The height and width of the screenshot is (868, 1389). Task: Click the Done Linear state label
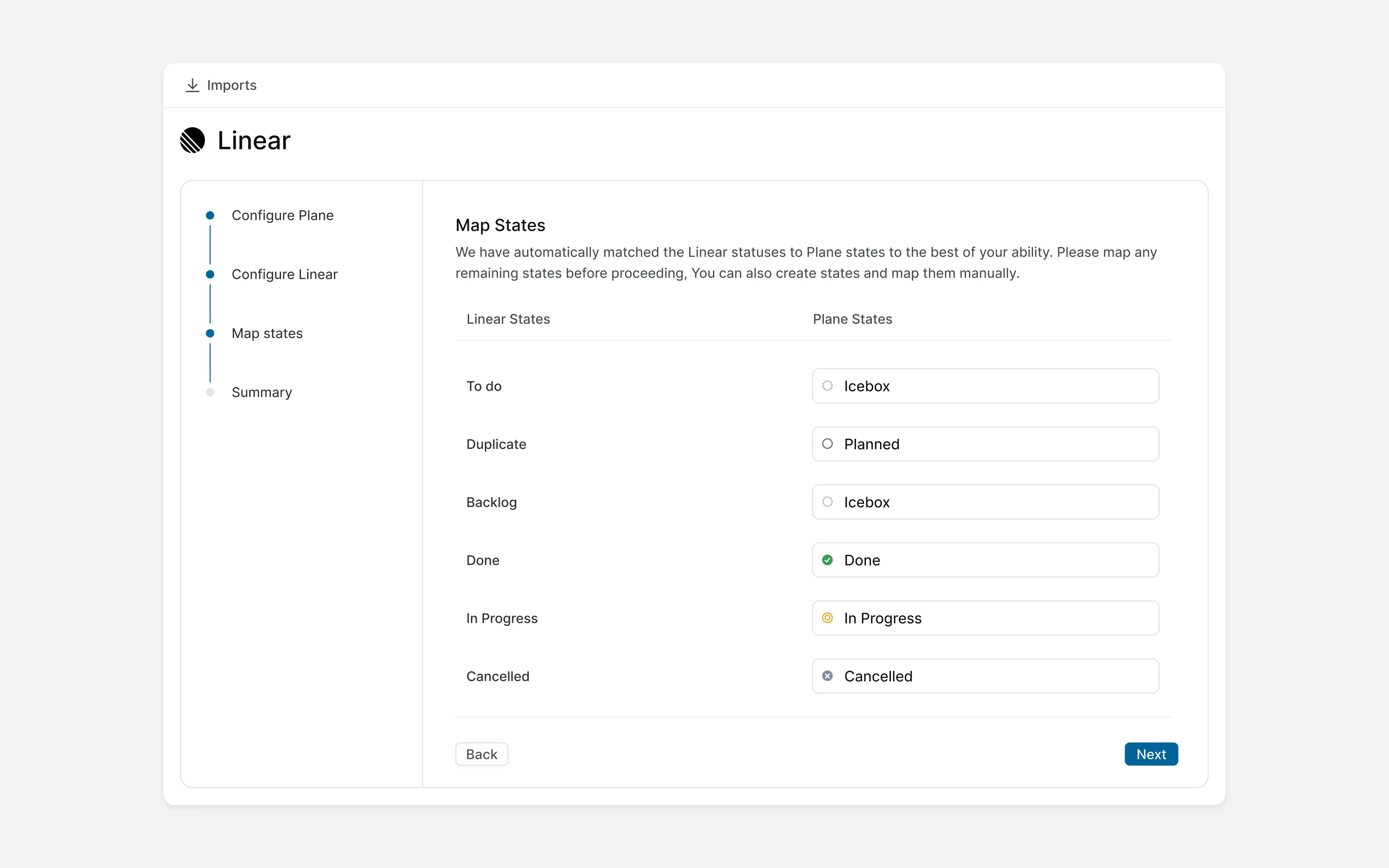click(x=483, y=560)
